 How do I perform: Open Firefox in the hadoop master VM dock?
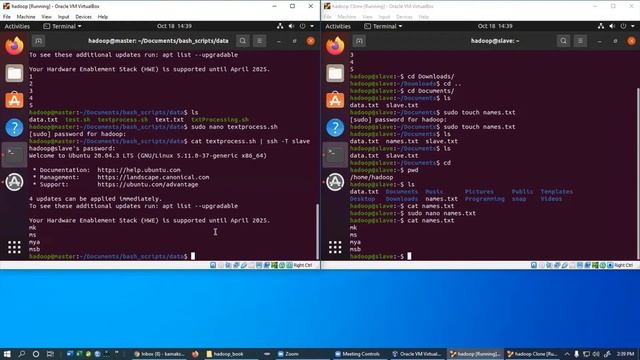(14, 45)
